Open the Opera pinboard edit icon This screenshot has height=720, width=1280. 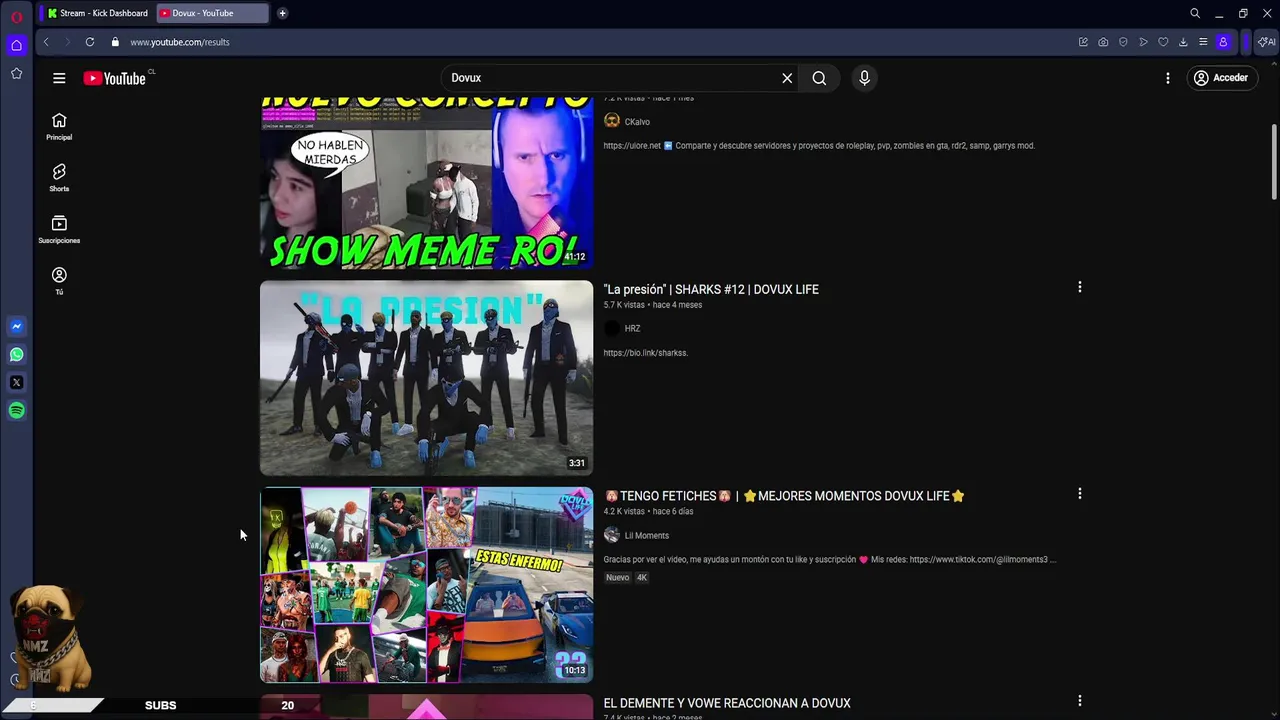(1083, 42)
